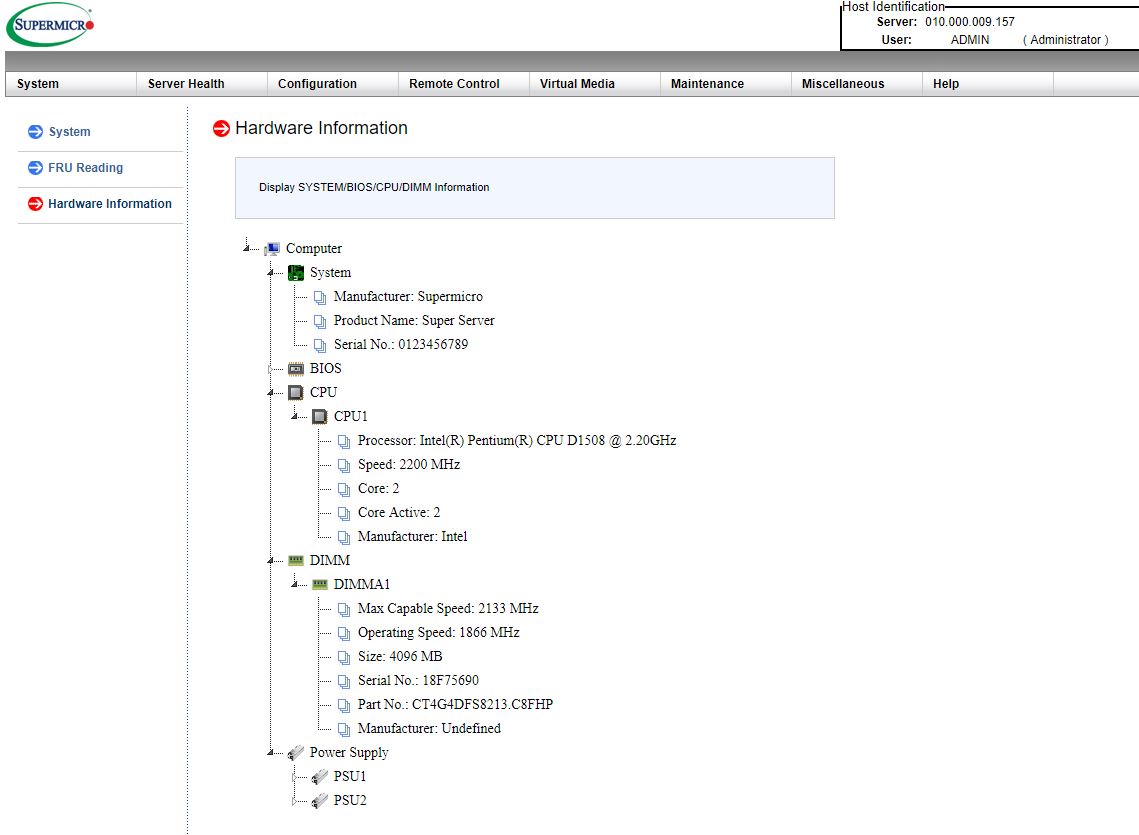Collapse the CPU tree node
The image size is (1139, 835).
[x=271, y=393]
